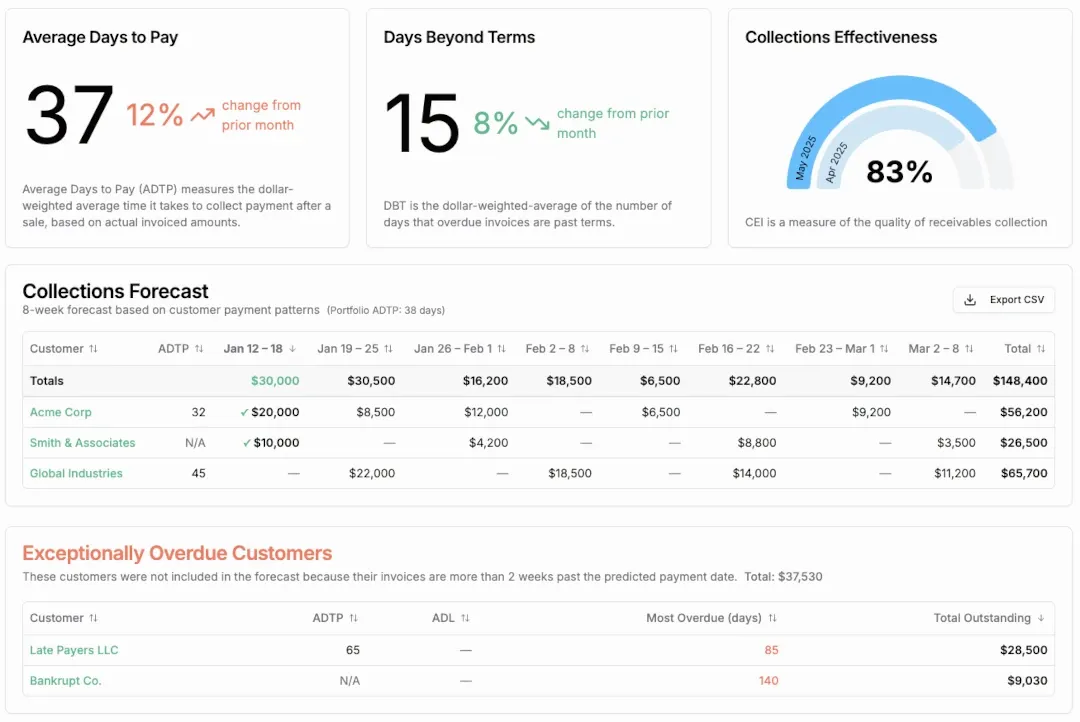Sort by Mar 2 – 8 column icon
This screenshot has width=1080, height=722.
(x=969, y=349)
